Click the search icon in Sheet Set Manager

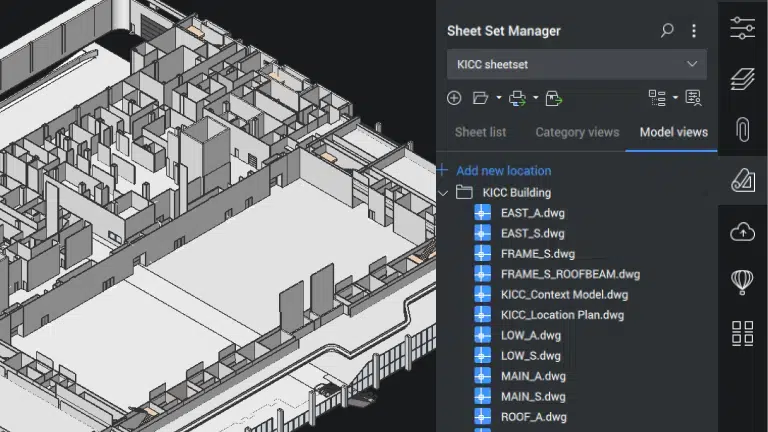(x=667, y=31)
